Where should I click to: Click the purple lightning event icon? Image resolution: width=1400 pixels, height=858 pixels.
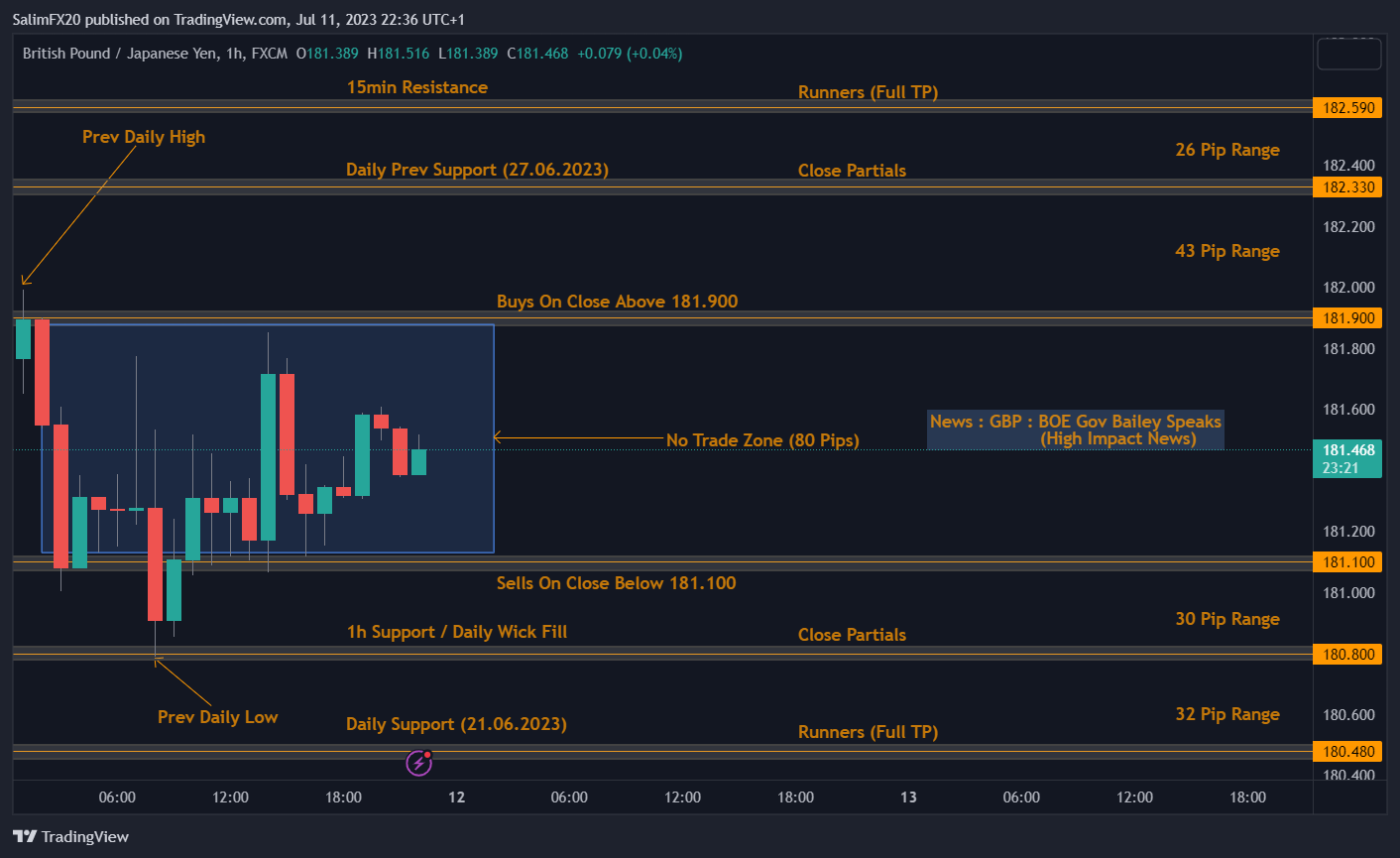(419, 762)
